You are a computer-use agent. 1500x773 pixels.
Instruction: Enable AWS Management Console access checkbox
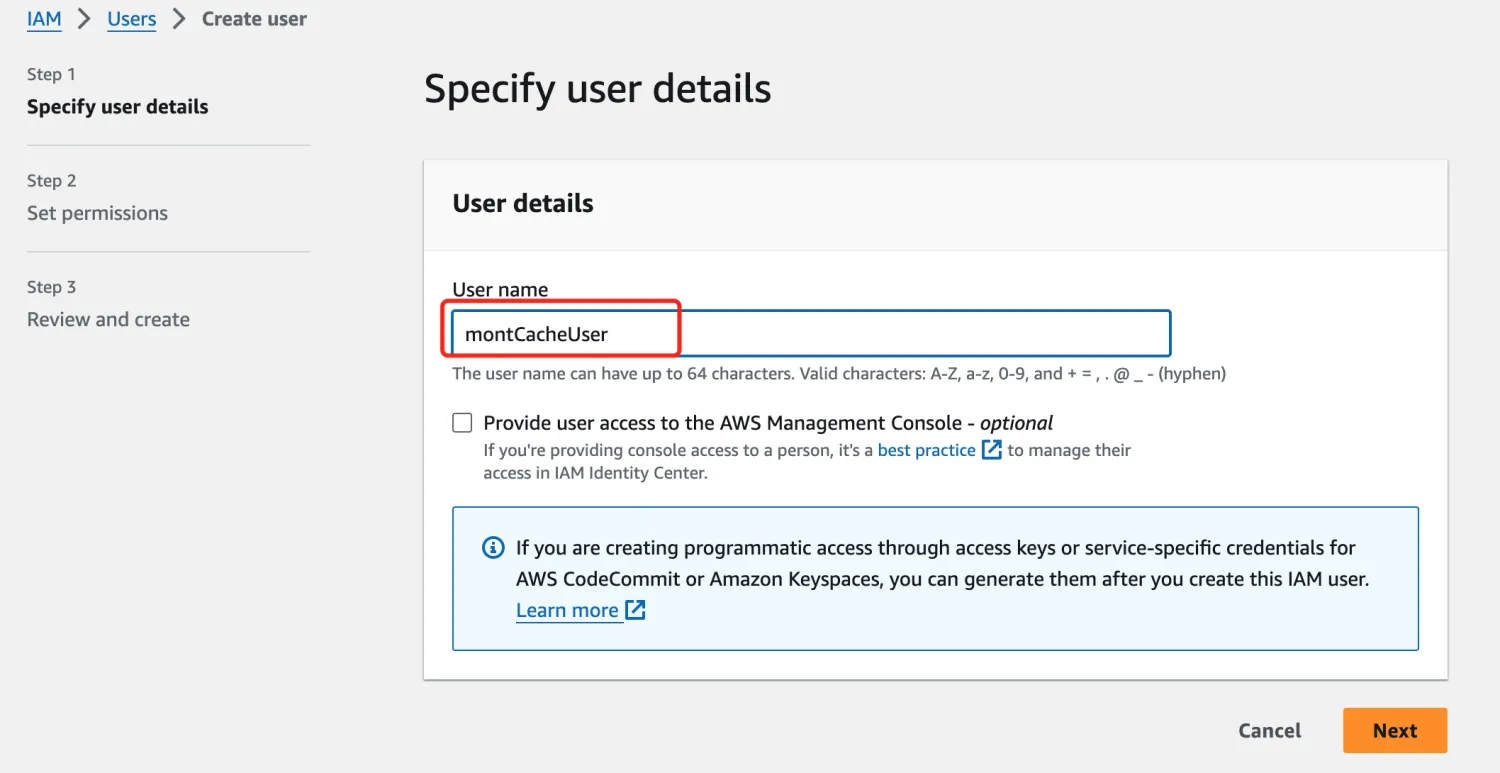pyautogui.click(x=462, y=423)
